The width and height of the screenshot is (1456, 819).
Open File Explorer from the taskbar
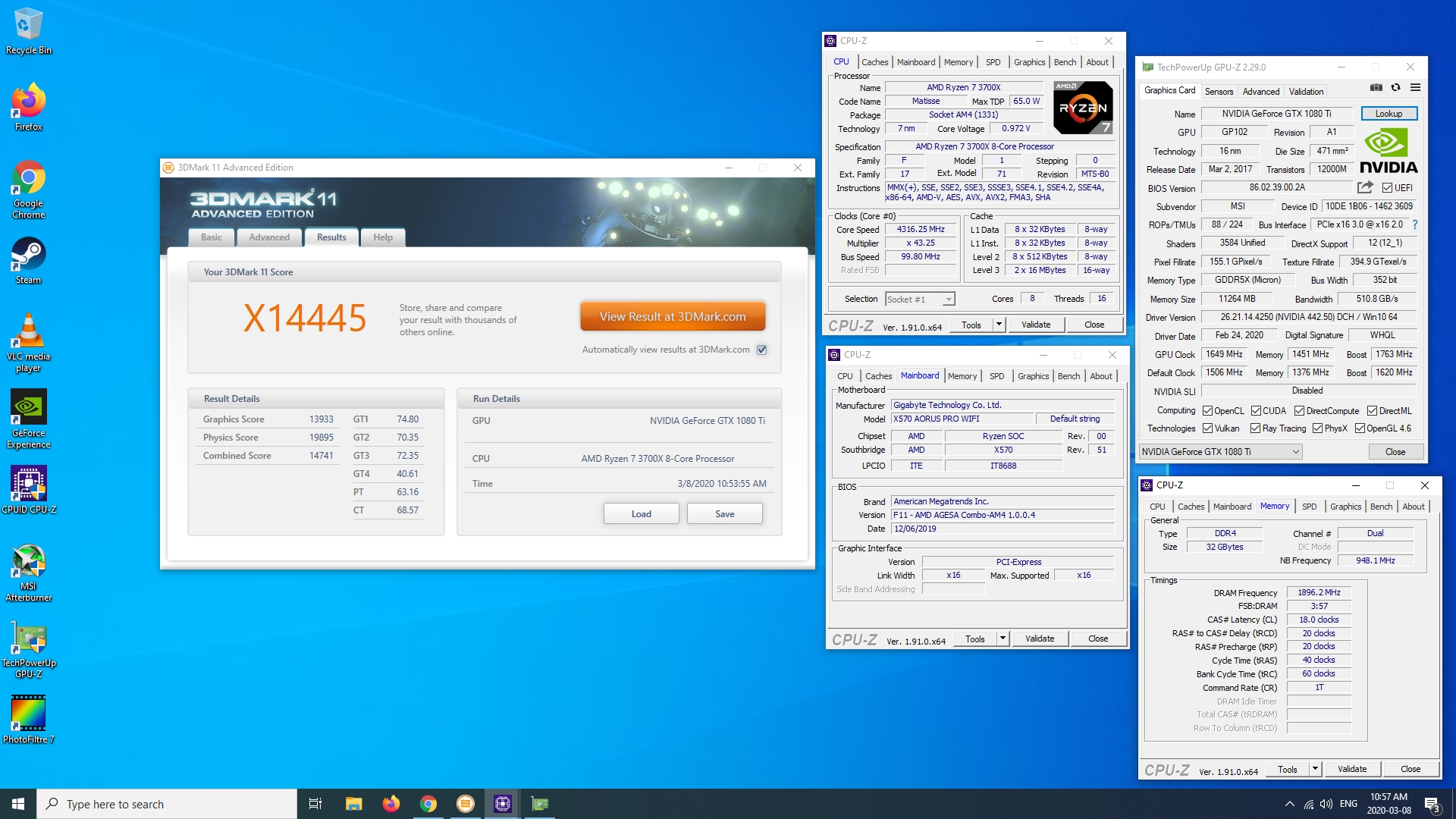[353, 804]
